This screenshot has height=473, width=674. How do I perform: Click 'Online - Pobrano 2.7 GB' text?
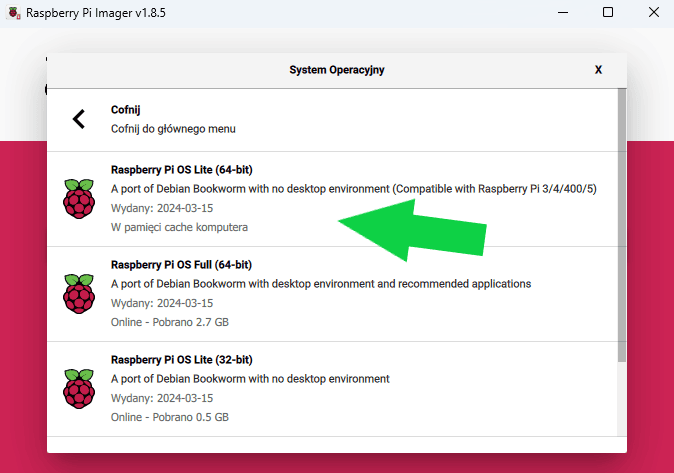click(x=170, y=322)
